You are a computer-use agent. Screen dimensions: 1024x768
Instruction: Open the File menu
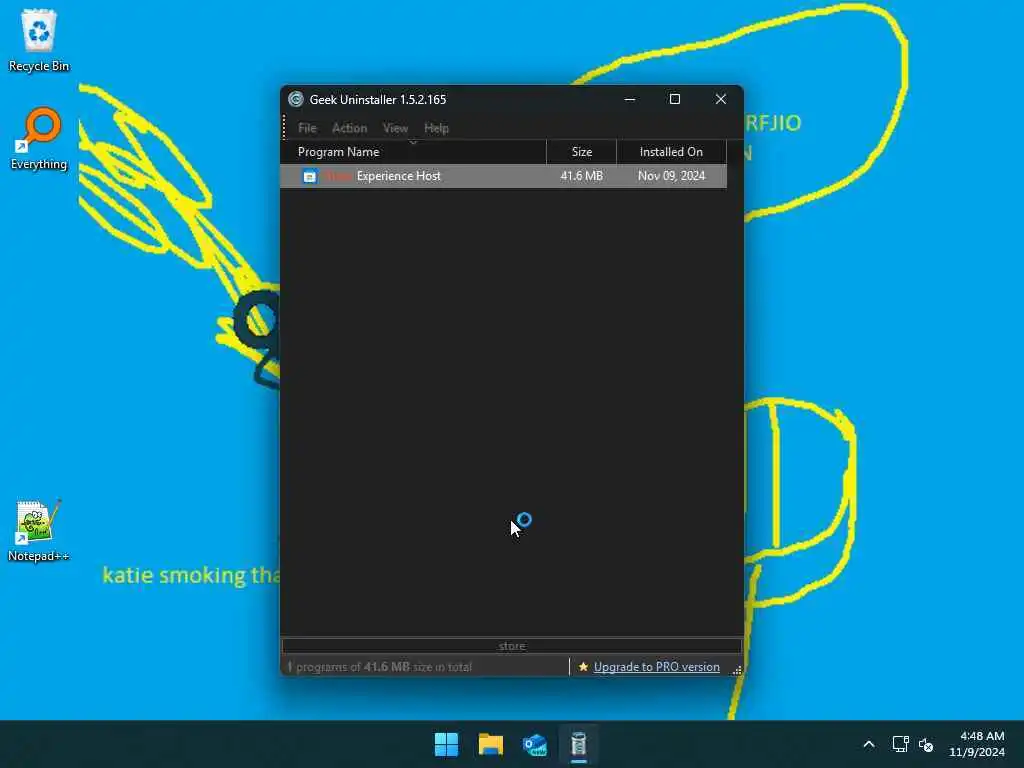click(307, 128)
